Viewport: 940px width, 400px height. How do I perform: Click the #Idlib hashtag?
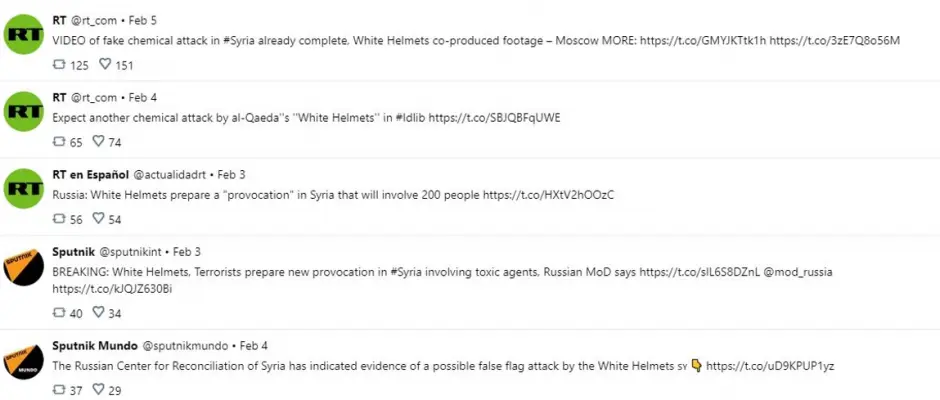[409, 118]
